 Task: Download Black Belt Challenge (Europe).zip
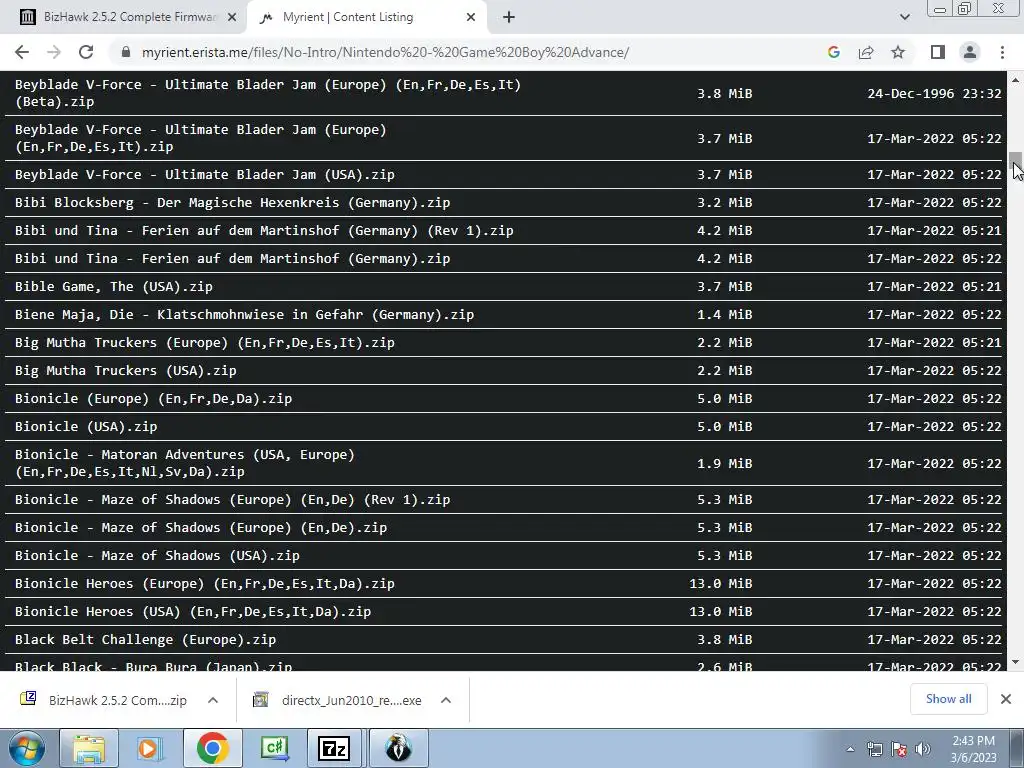click(x=145, y=640)
